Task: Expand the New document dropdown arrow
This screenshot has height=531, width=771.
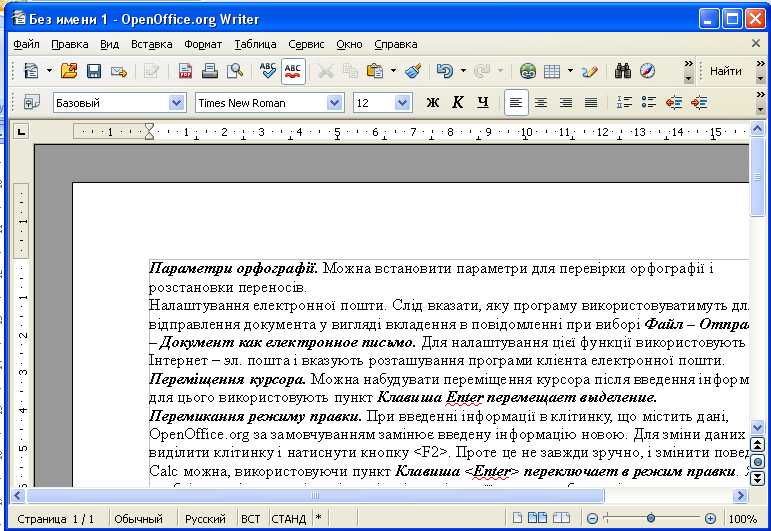Action: (x=49, y=71)
